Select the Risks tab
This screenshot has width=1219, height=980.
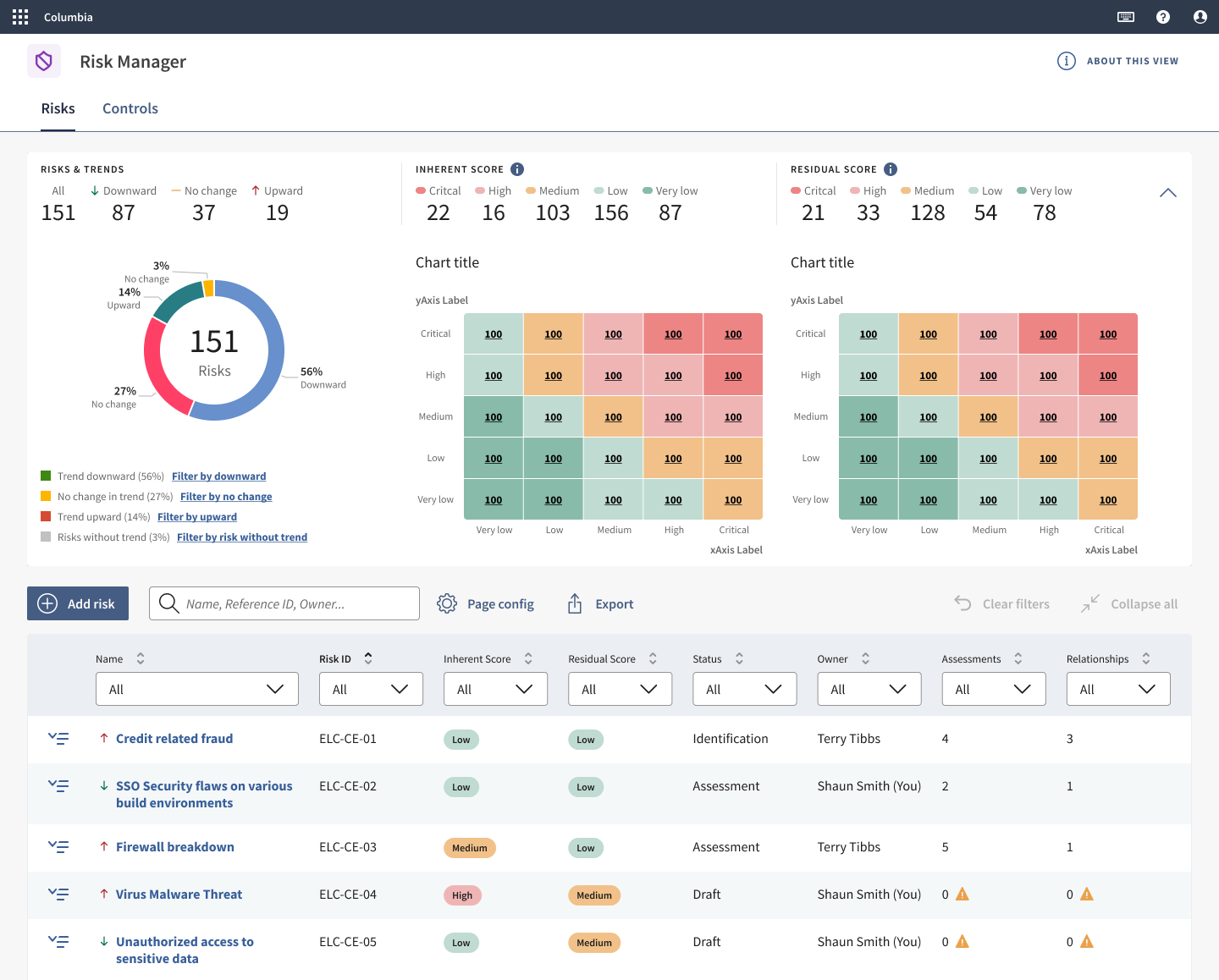[58, 108]
